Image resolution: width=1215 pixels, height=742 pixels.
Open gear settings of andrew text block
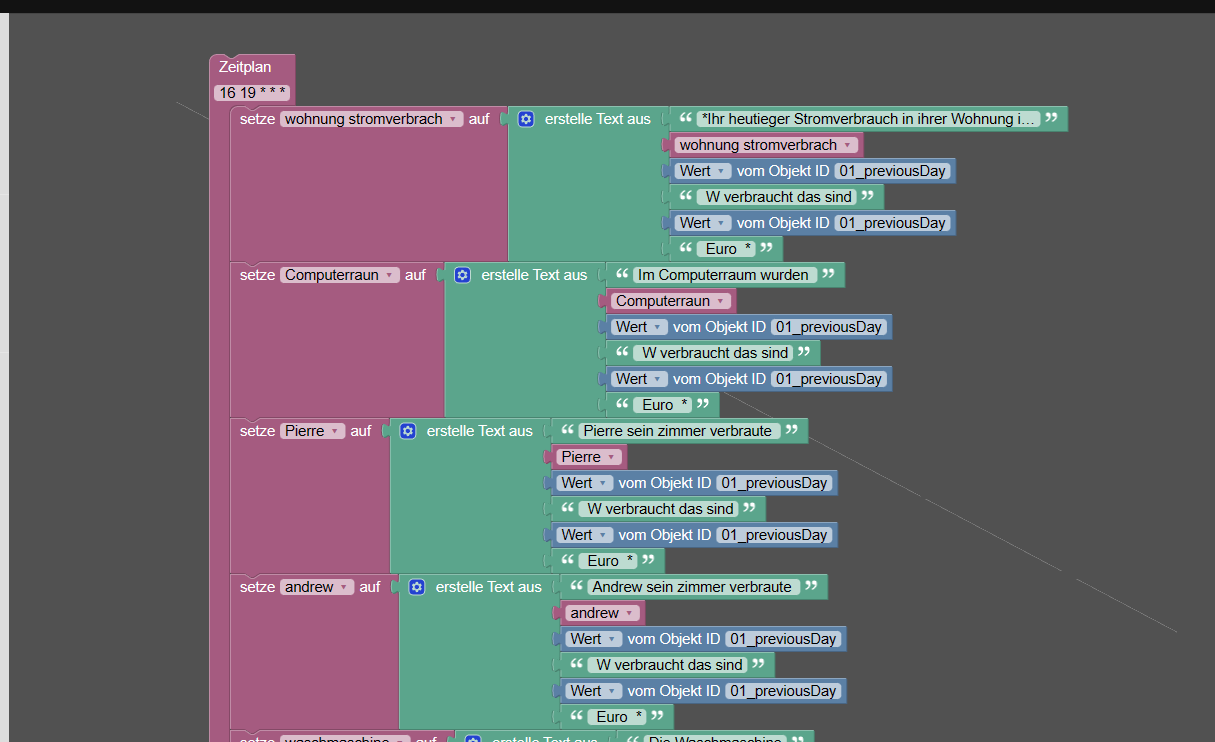(417, 587)
